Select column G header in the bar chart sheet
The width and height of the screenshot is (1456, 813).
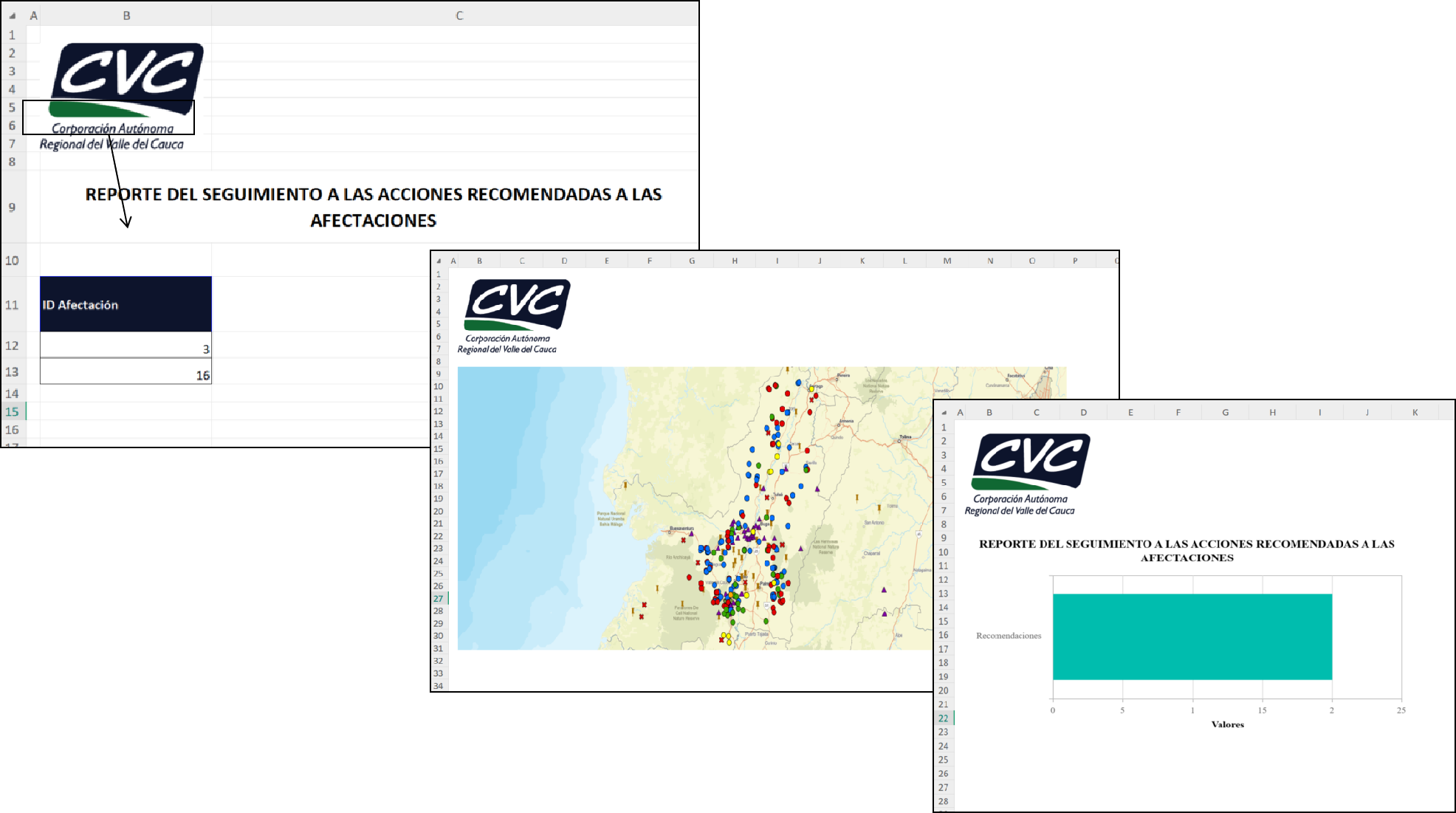pyautogui.click(x=1226, y=412)
